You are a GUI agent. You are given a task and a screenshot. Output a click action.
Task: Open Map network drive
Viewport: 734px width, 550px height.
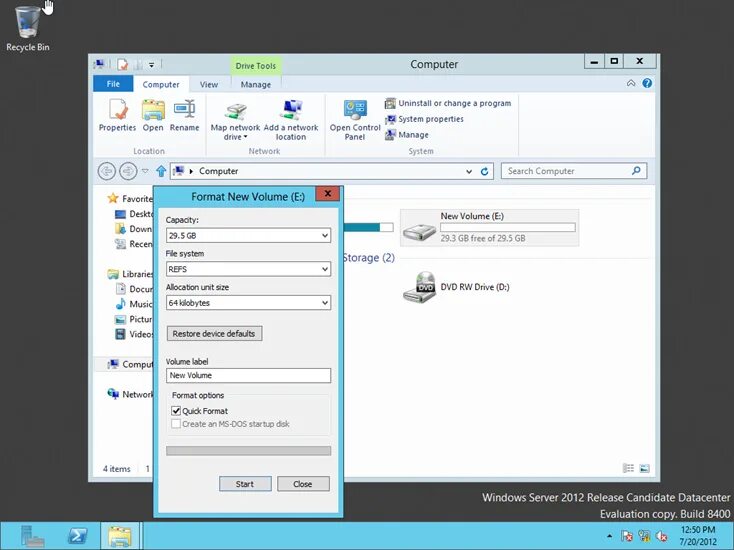click(x=235, y=119)
